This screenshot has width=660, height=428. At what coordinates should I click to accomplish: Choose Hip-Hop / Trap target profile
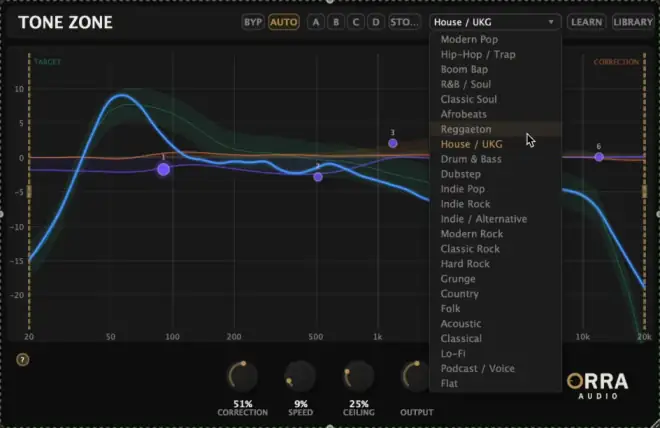click(x=495, y=54)
